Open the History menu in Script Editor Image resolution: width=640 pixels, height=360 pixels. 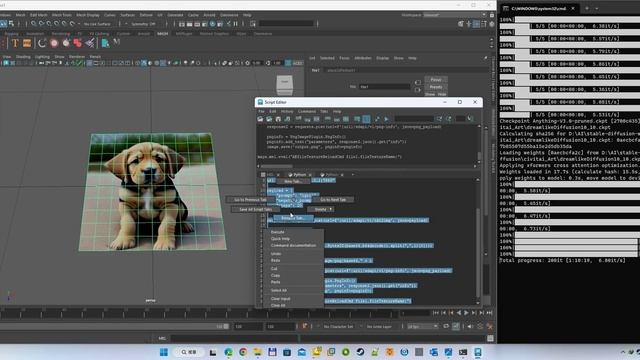click(x=287, y=111)
